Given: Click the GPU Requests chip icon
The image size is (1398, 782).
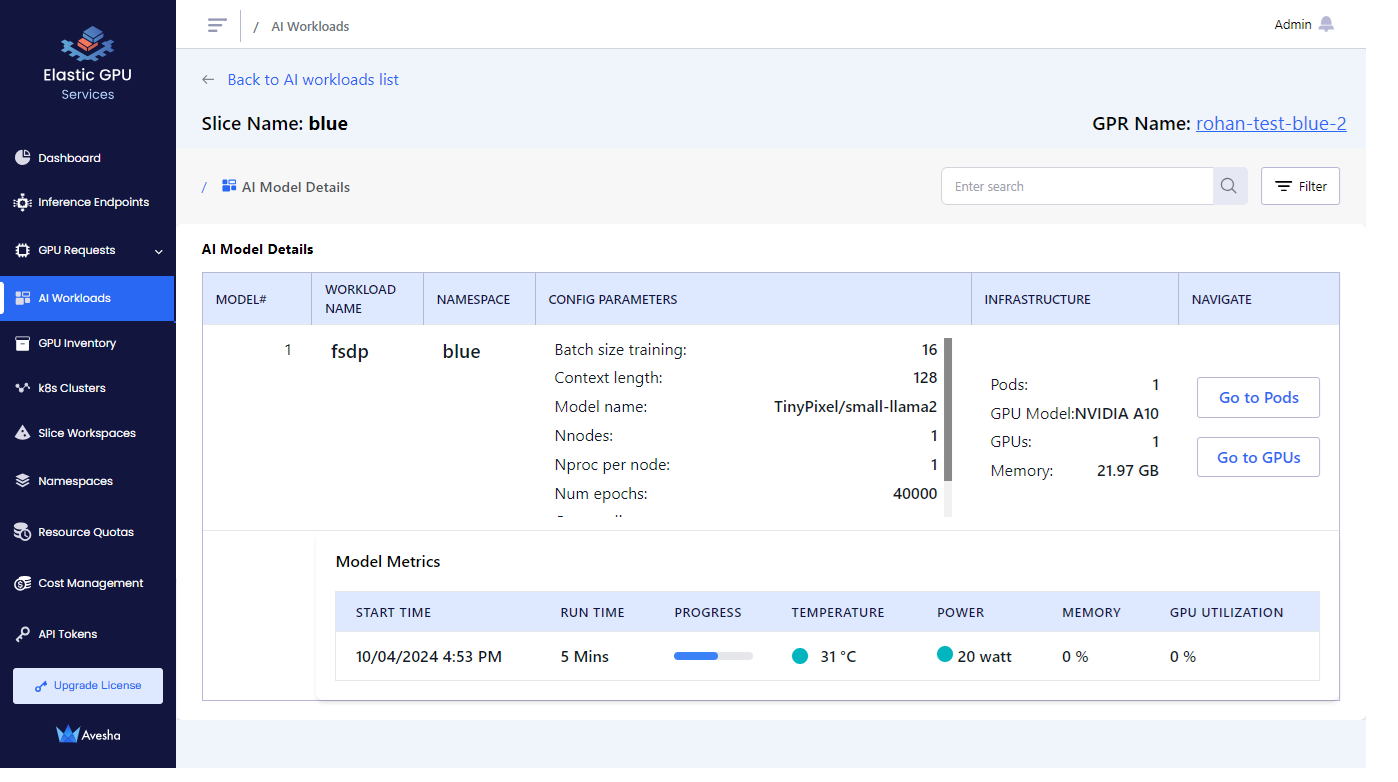Looking at the screenshot, I should coord(22,250).
